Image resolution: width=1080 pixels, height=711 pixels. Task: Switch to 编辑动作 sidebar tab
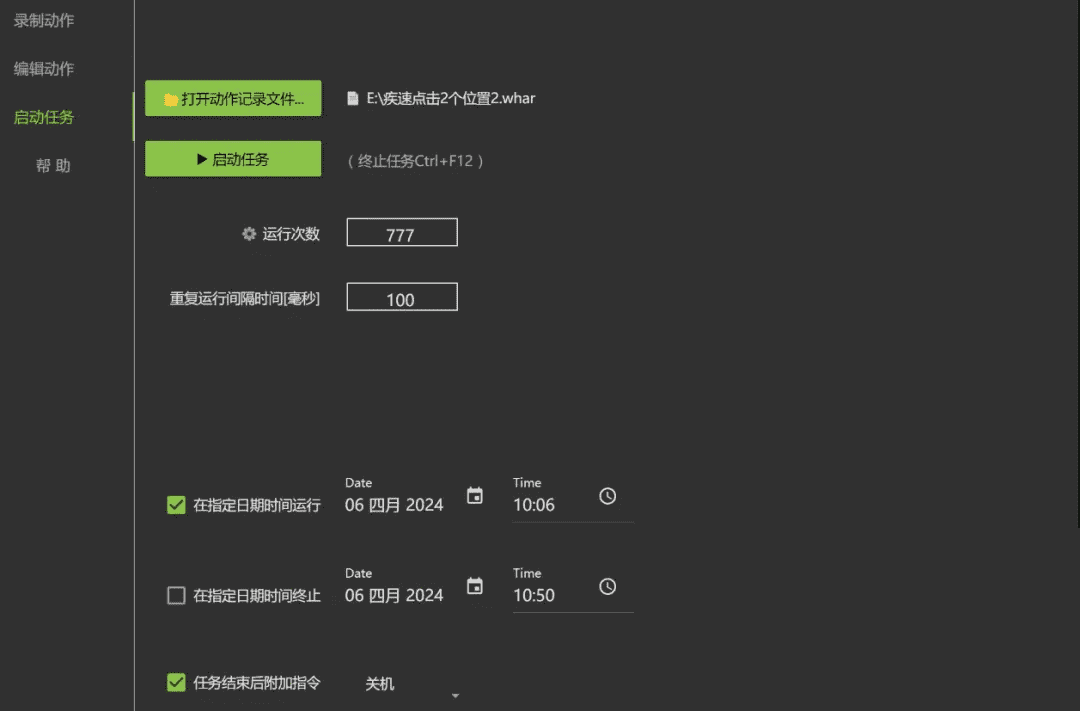44,69
